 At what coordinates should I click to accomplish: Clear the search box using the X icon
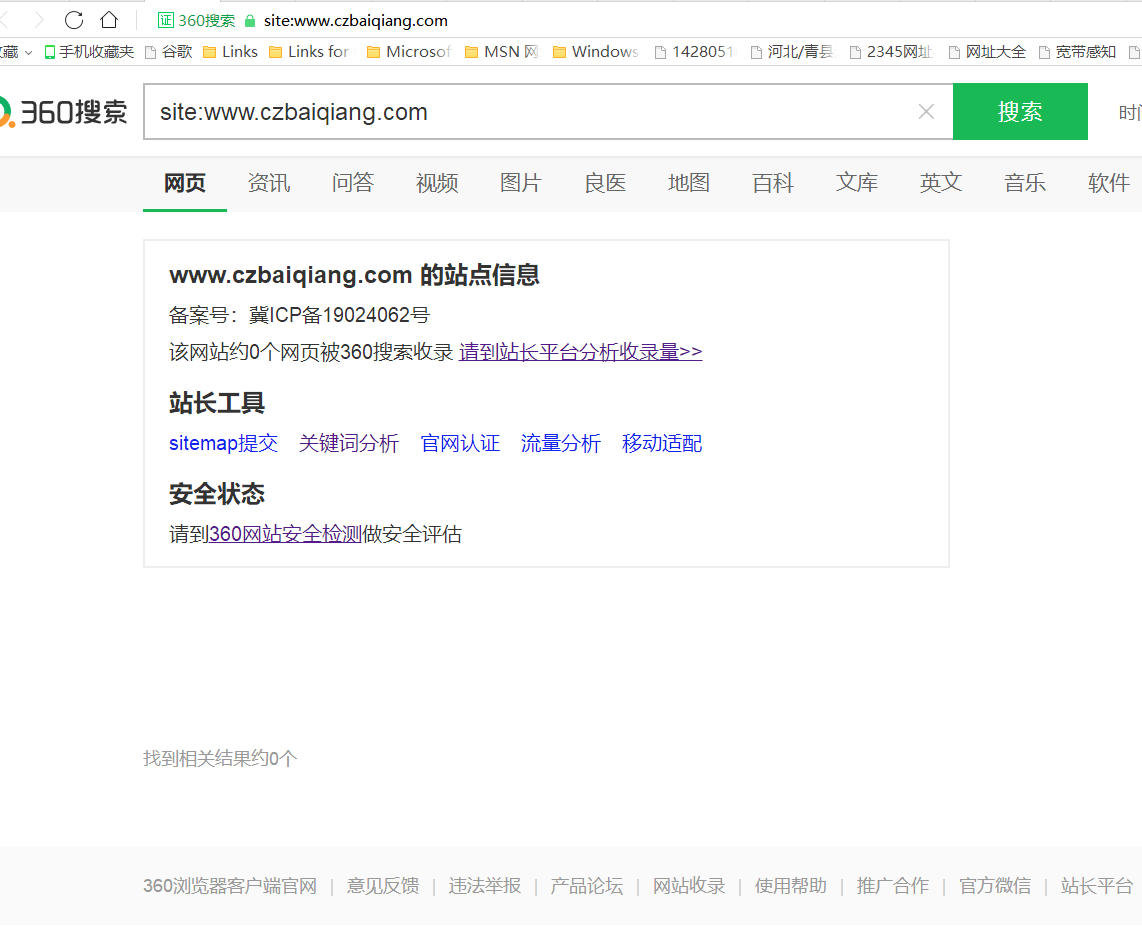coord(925,111)
